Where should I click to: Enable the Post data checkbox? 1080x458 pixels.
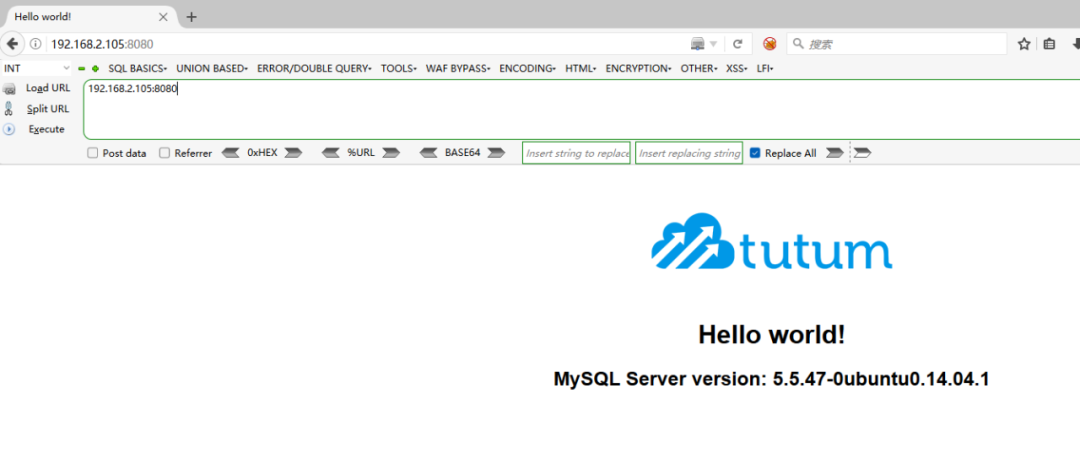pyautogui.click(x=92, y=154)
